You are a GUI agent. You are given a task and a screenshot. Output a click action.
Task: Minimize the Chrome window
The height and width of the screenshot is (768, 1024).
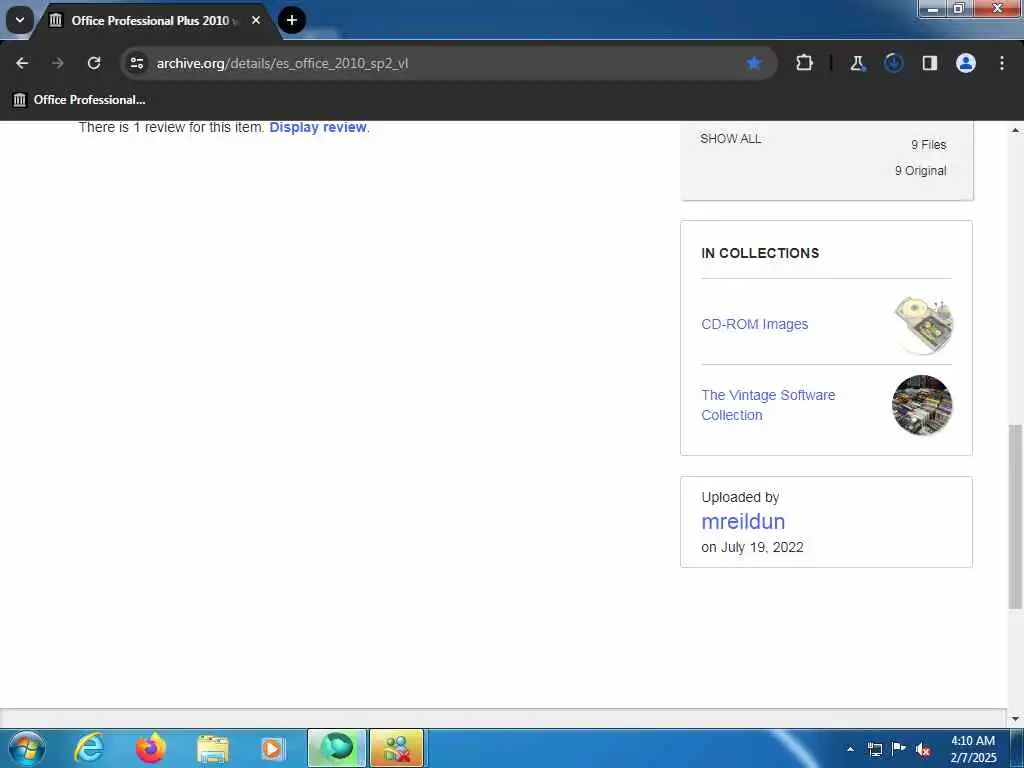tap(933, 8)
